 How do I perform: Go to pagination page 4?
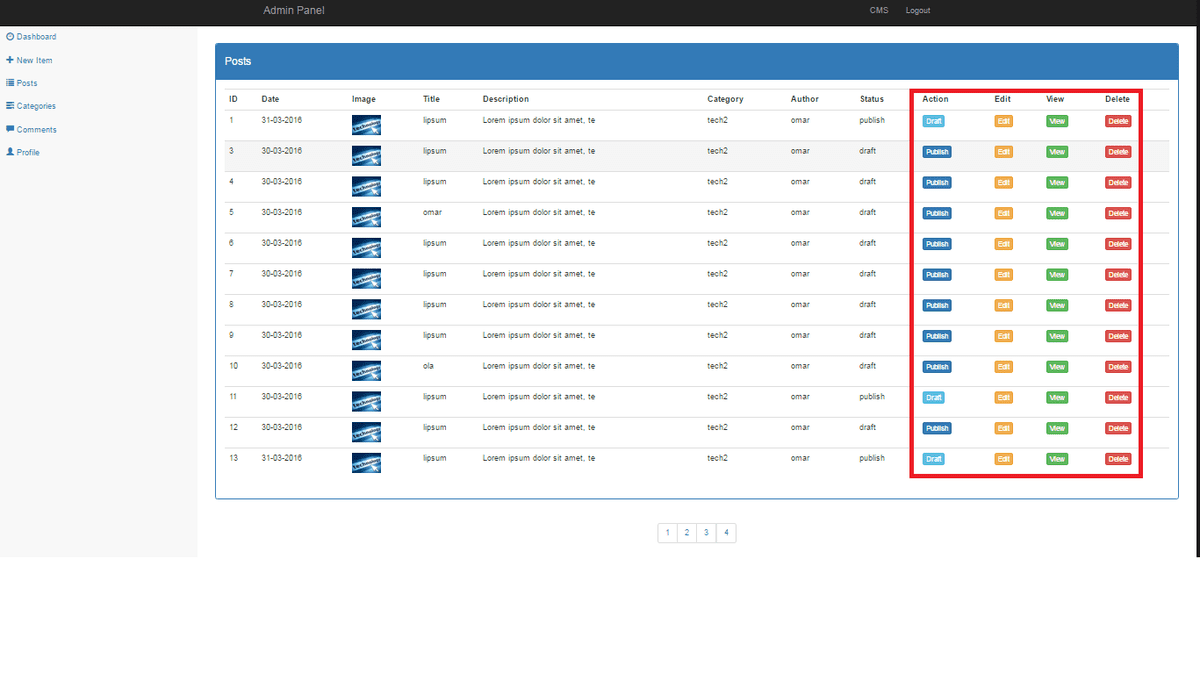(x=726, y=533)
